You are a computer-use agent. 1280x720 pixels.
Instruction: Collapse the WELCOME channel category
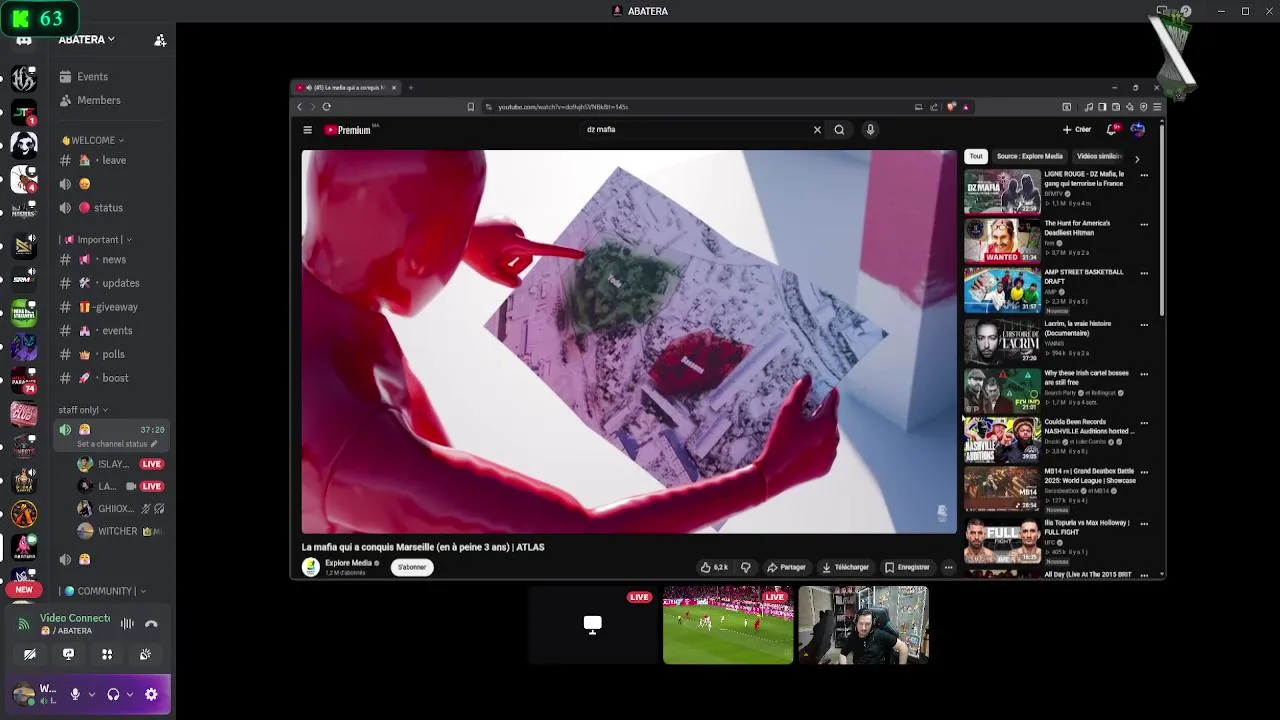[92, 140]
